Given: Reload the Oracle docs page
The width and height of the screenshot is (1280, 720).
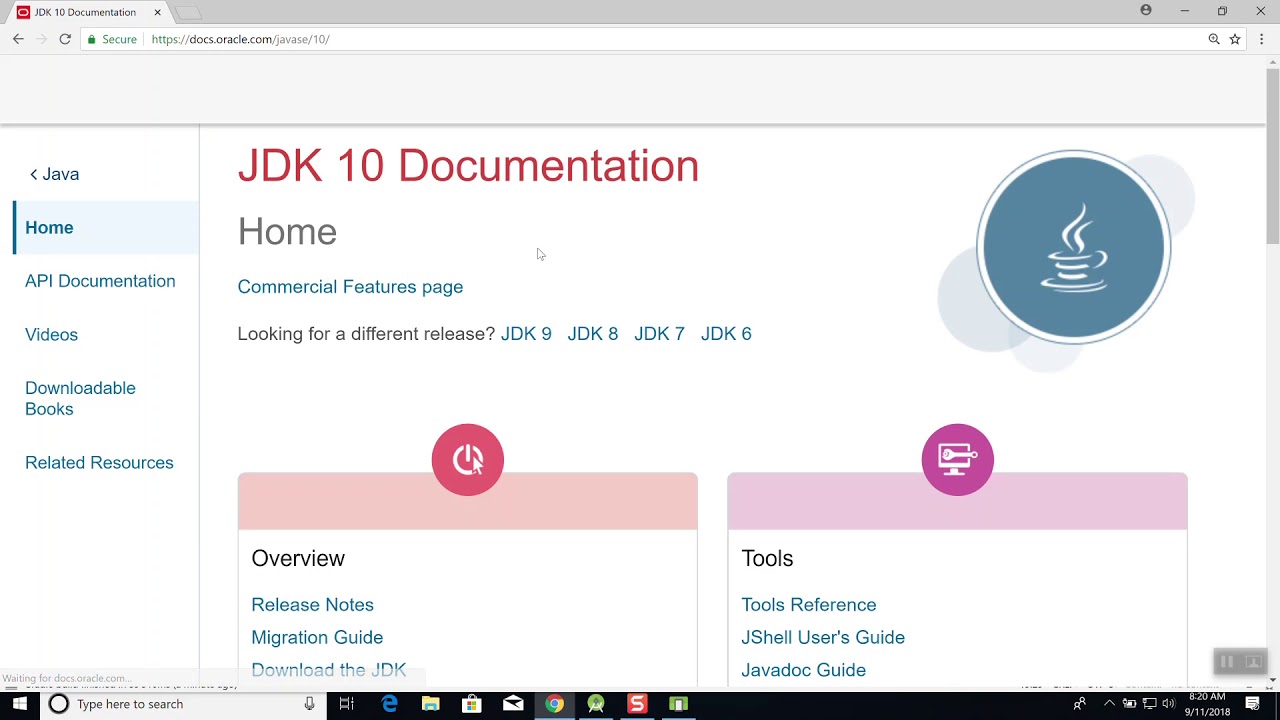Looking at the screenshot, I should pos(65,39).
